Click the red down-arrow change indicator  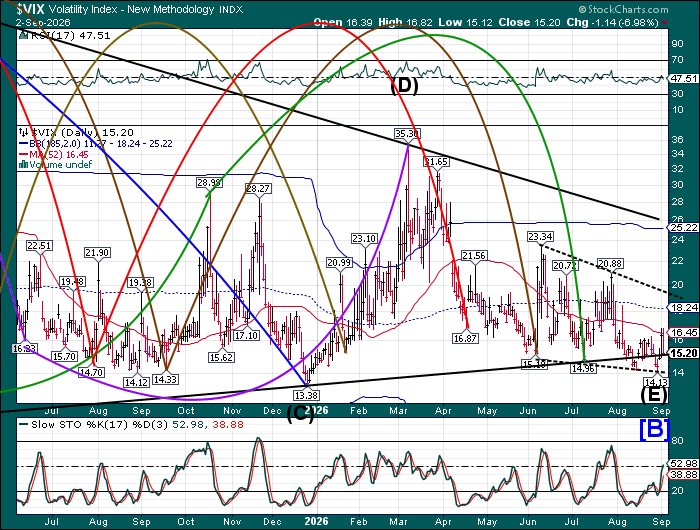(x=665, y=23)
